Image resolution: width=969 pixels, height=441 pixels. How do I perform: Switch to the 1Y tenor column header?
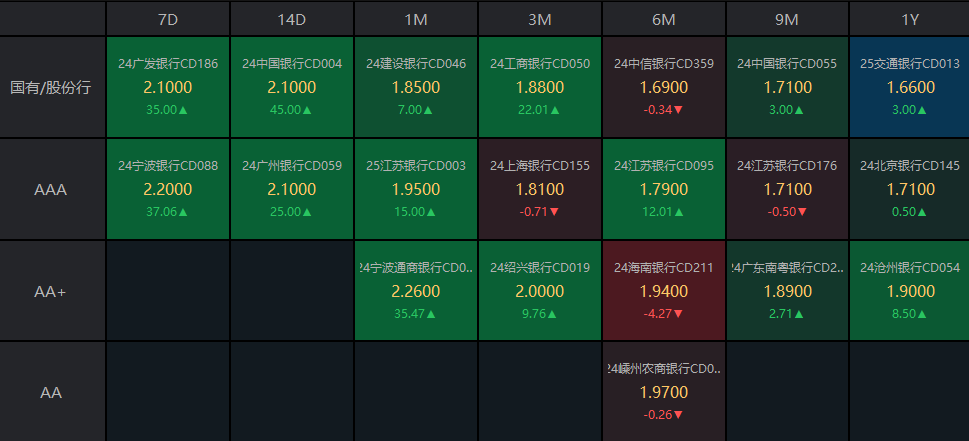coord(910,19)
